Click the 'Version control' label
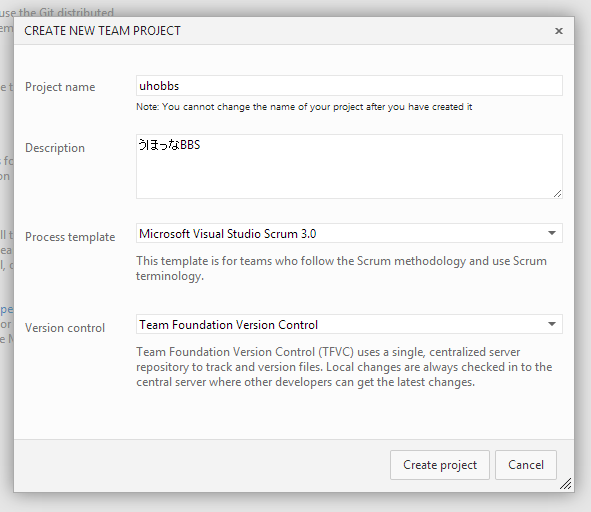591x512 pixels. pos(65,328)
